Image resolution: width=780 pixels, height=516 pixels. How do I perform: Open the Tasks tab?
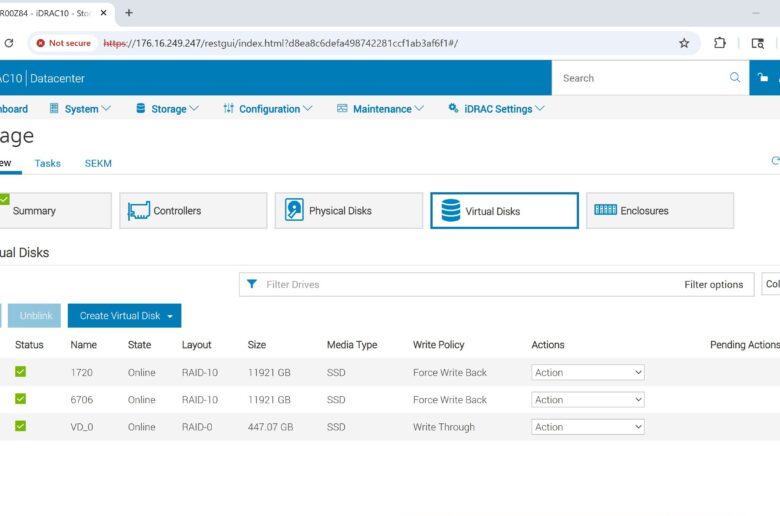47,163
